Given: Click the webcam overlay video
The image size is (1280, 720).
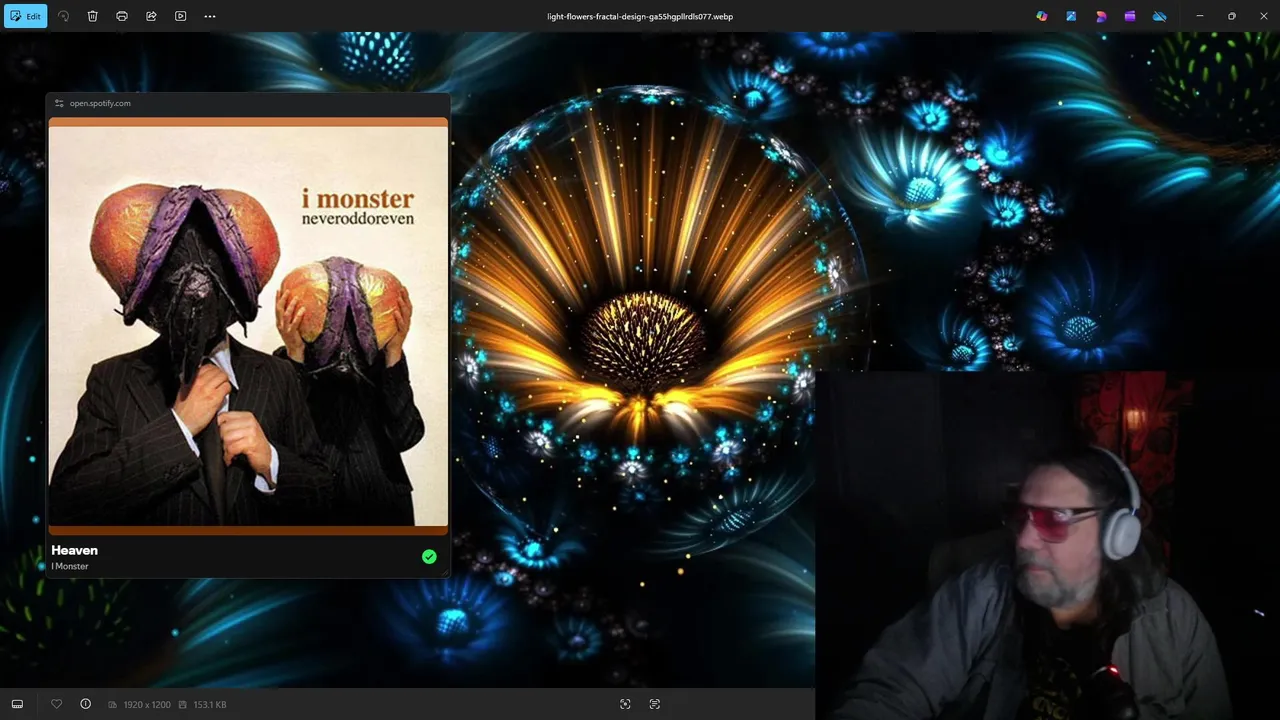Looking at the screenshot, I should 1047,545.
